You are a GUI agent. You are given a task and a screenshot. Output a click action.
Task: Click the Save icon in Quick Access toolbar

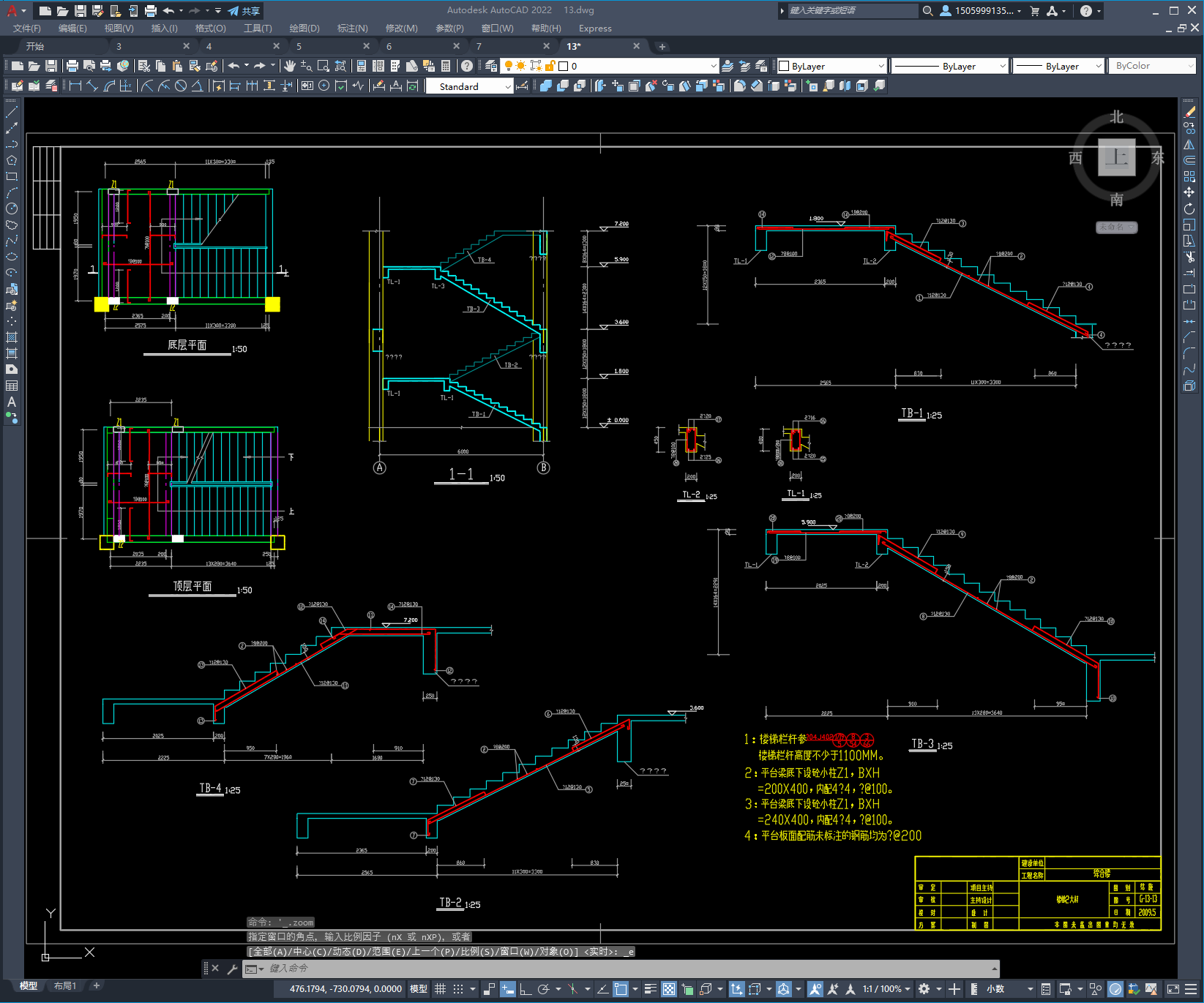[x=80, y=11]
